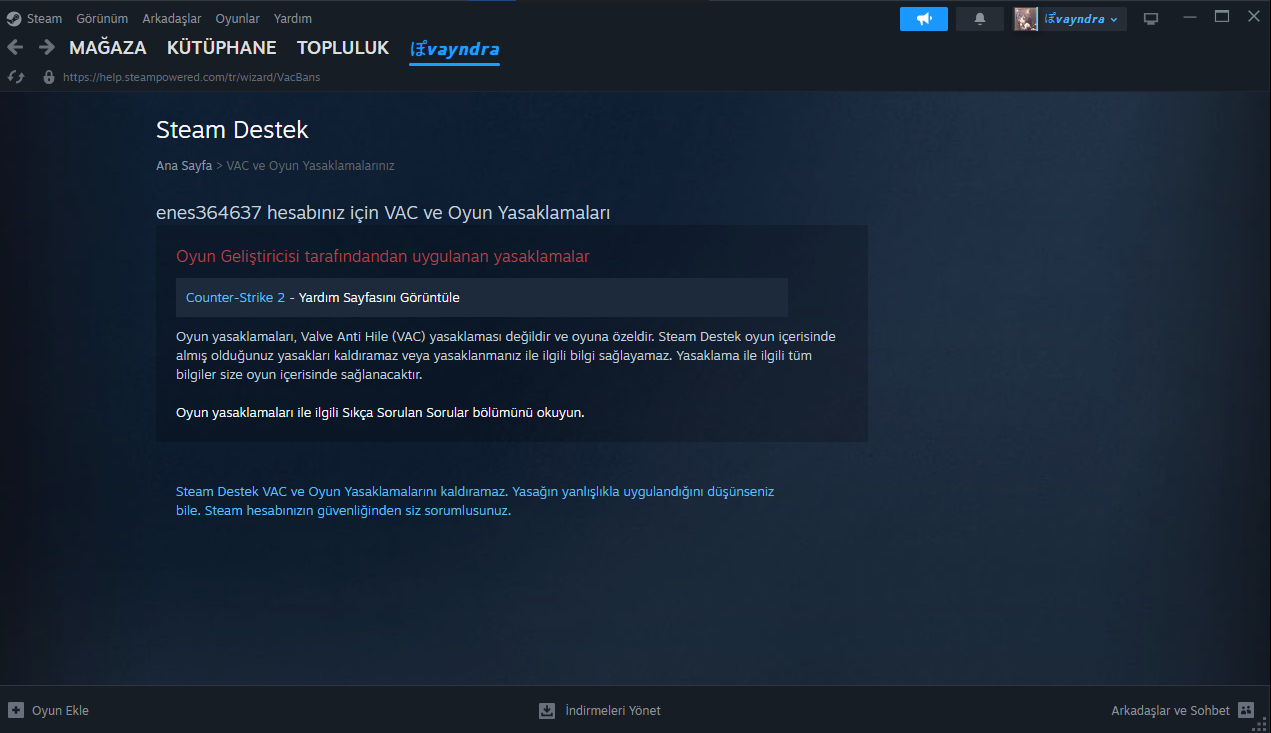This screenshot has height=733, width=1271.
Task: Open the vayndra profile tab
Action: (x=454, y=49)
